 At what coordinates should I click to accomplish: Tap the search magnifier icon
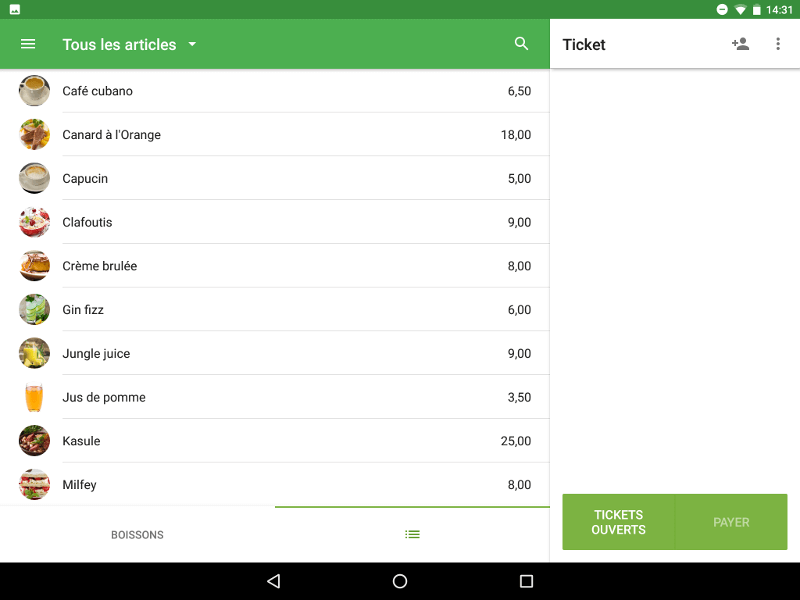point(521,44)
